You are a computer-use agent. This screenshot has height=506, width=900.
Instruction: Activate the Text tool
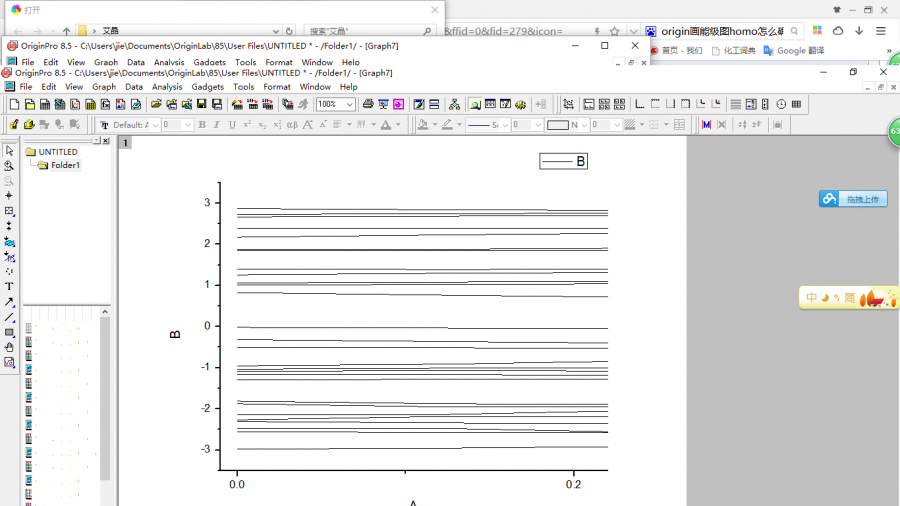point(9,286)
